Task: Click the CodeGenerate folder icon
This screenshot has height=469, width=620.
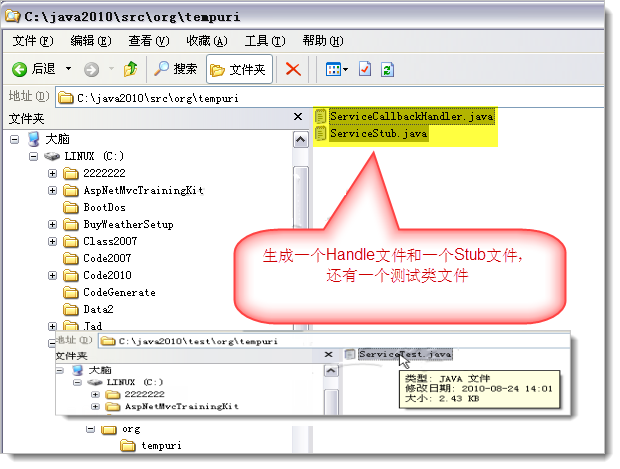Action: coord(71,292)
